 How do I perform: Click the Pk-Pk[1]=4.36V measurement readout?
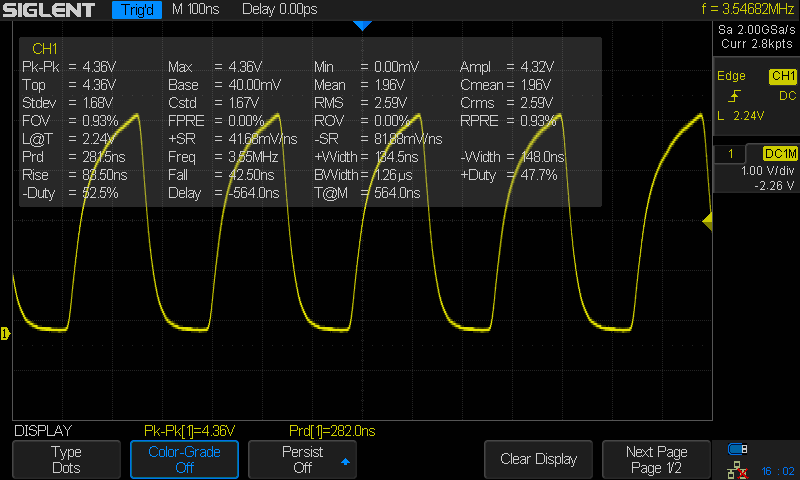pyautogui.click(x=190, y=431)
